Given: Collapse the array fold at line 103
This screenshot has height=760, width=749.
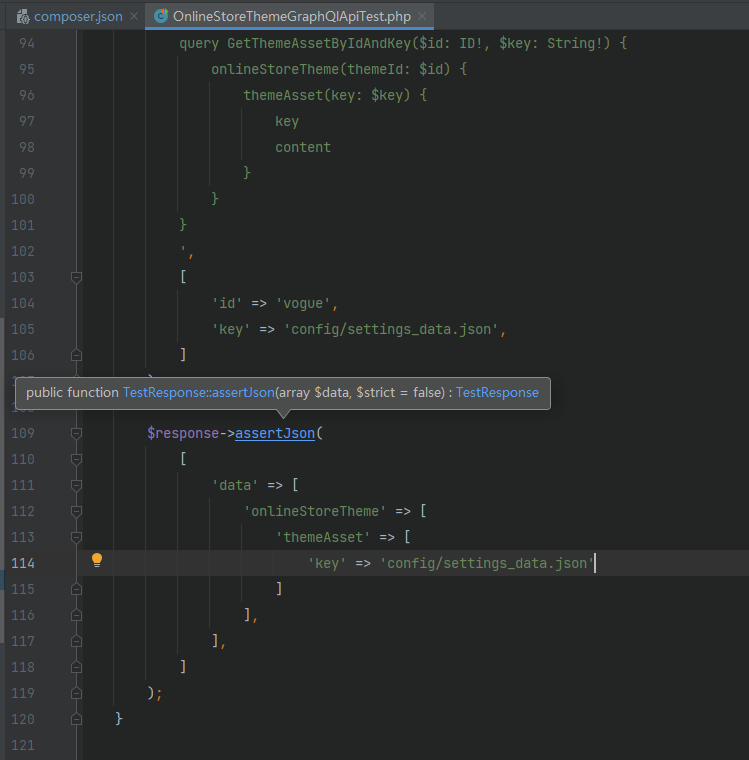Looking at the screenshot, I should click(x=76, y=277).
